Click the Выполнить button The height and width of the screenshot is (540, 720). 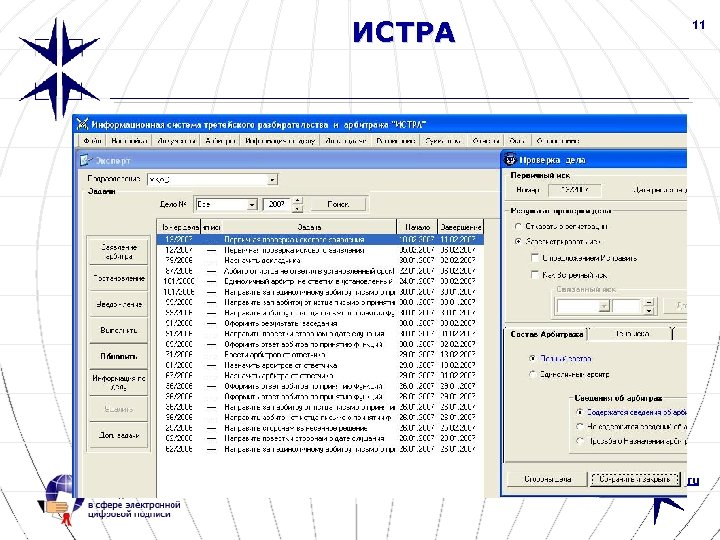point(118,330)
